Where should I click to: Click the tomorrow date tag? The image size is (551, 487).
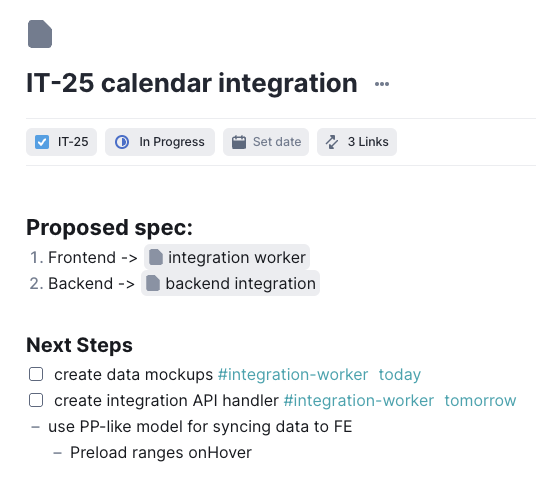coord(480,401)
